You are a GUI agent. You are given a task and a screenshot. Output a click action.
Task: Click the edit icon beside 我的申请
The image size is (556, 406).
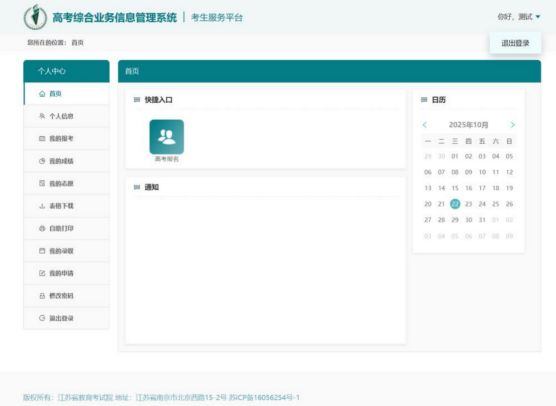click(42, 273)
